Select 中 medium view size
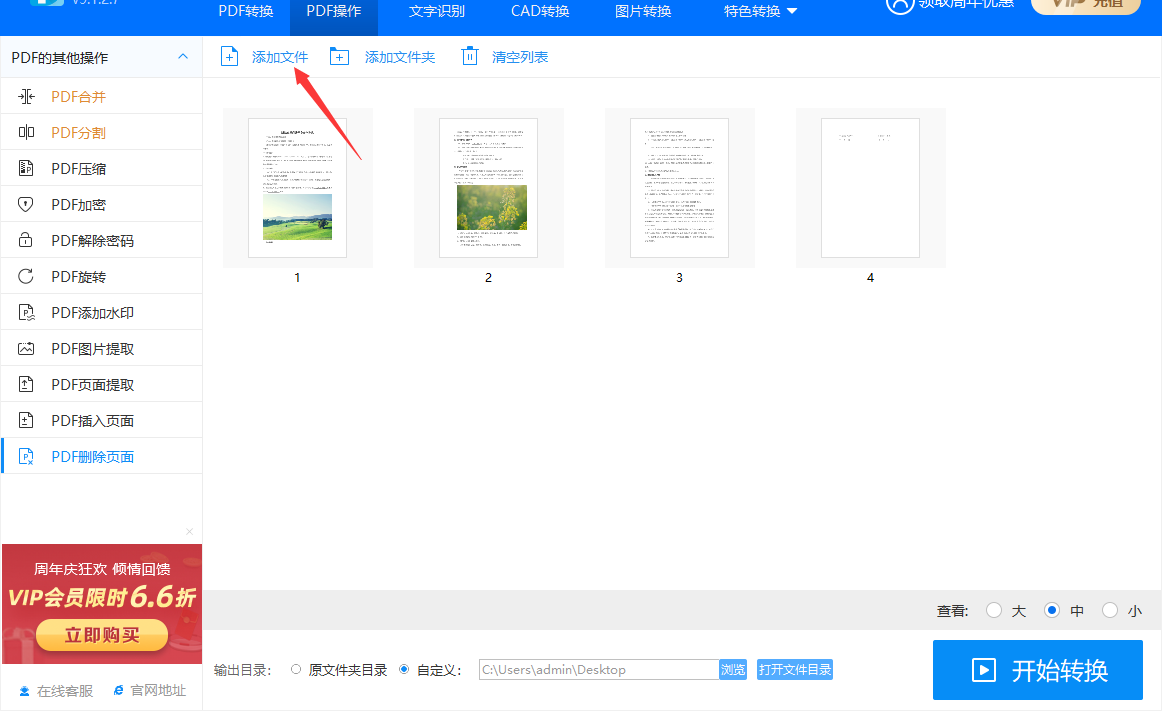This screenshot has height=711, width=1162. click(x=1052, y=610)
